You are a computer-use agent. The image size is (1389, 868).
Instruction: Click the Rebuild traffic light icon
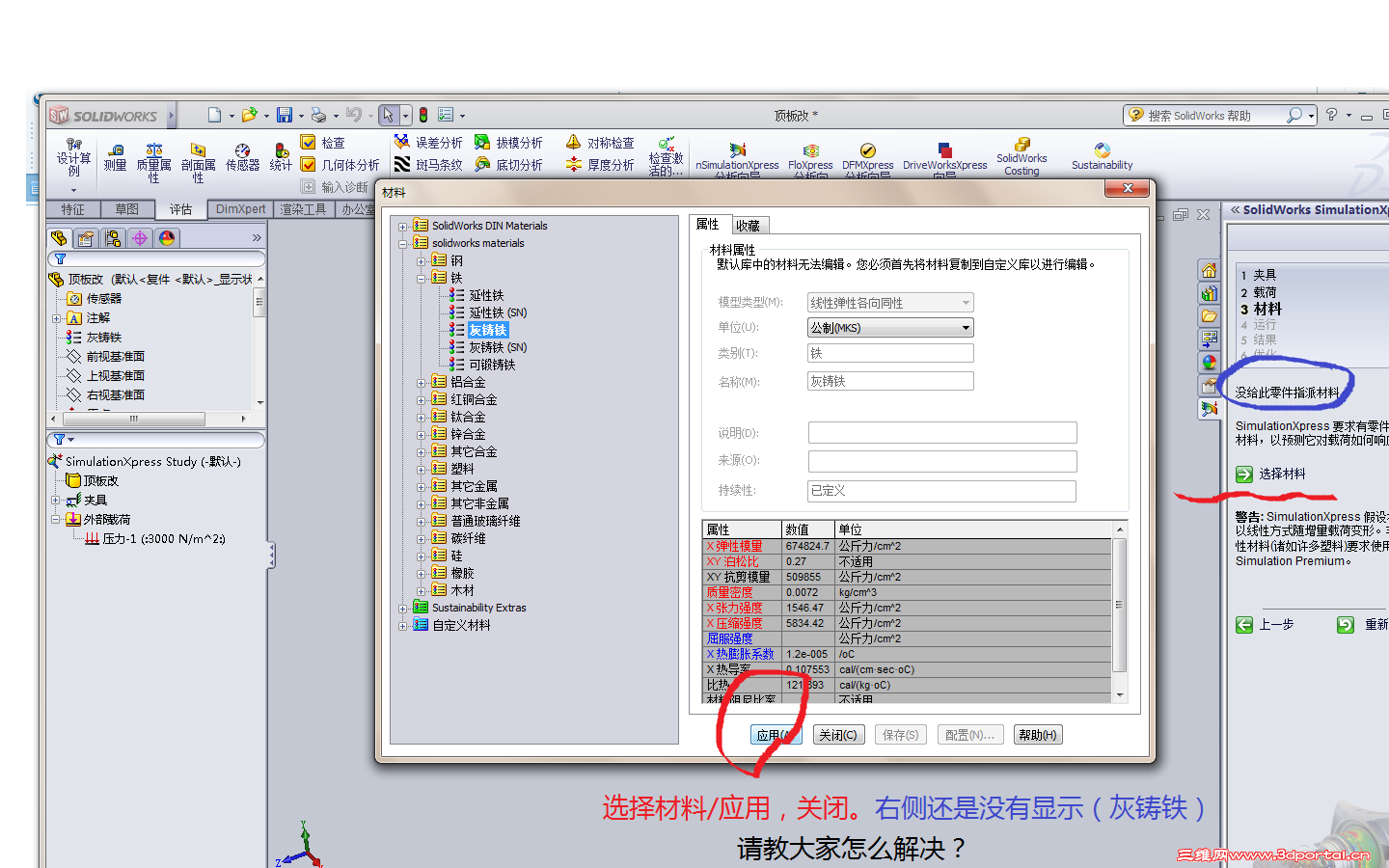pyautogui.click(x=422, y=115)
